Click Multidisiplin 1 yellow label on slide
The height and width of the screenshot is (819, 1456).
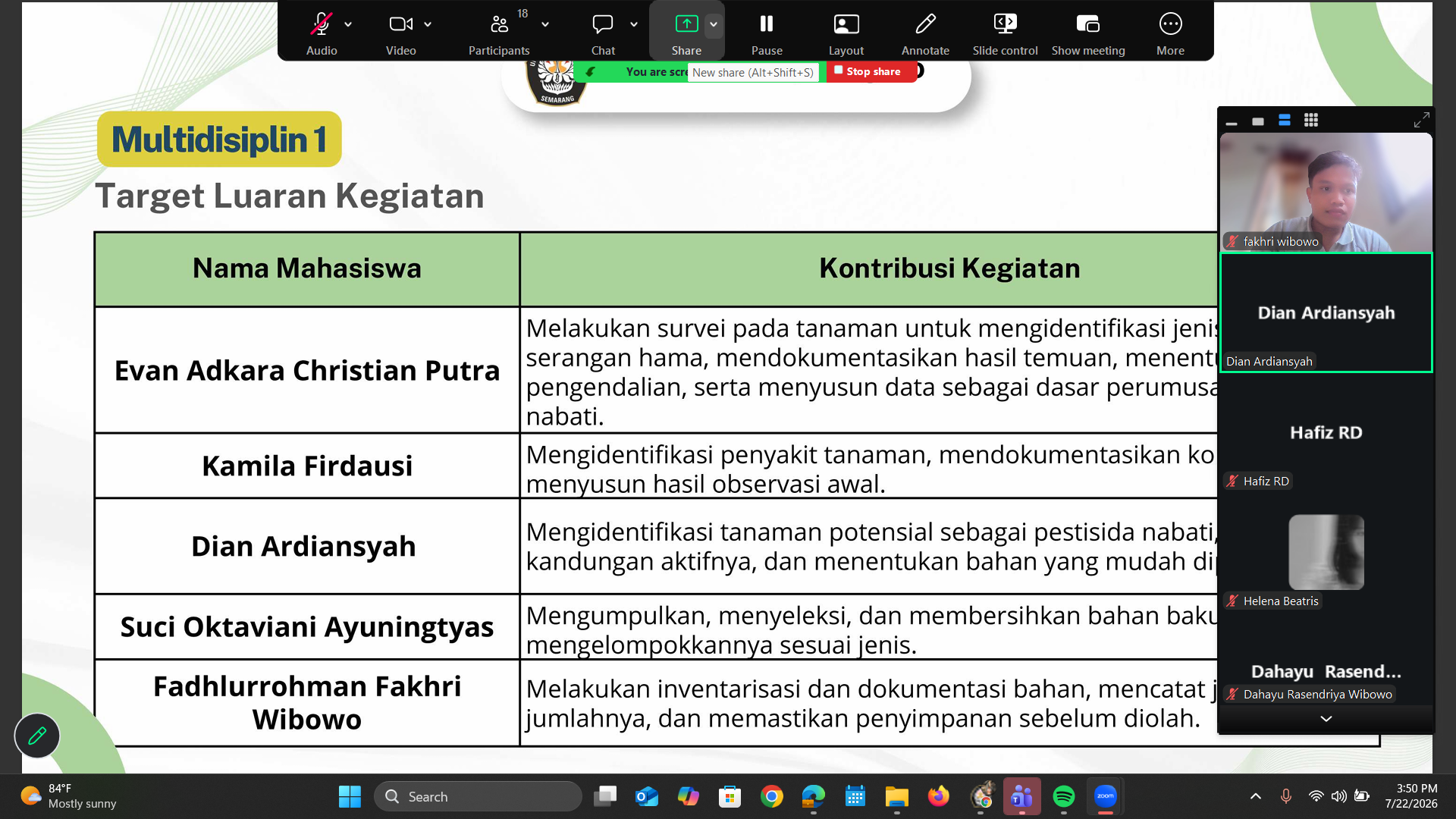(x=219, y=140)
